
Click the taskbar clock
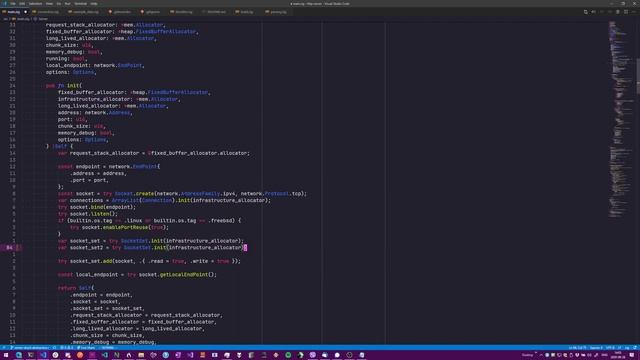[618, 355]
